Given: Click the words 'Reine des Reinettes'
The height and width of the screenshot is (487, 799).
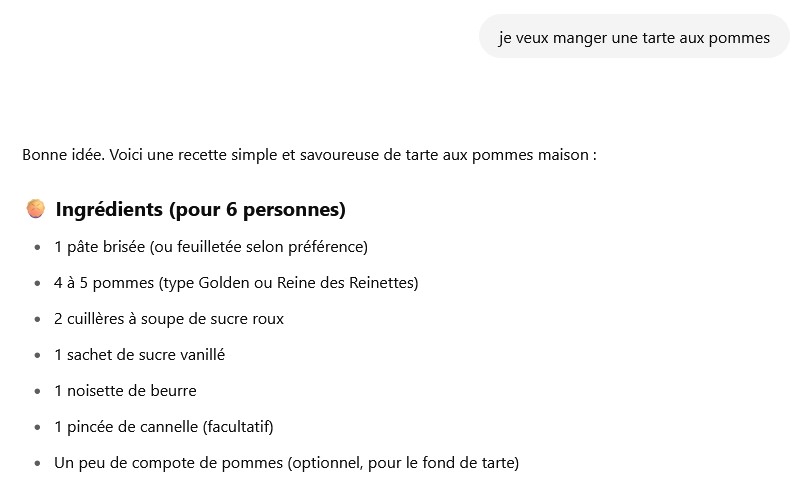Looking at the screenshot, I should 345,283.
